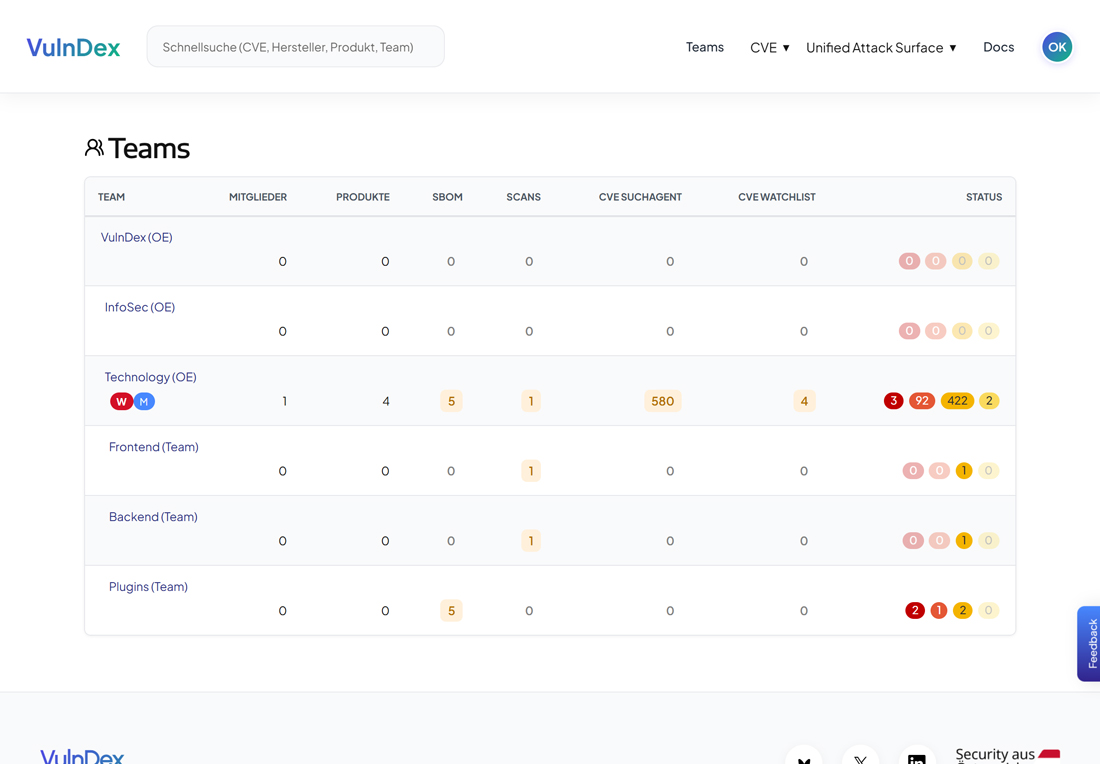1100x764 pixels.
Task: Open the Technology (OE) team link
Action: [x=150, y=377]
